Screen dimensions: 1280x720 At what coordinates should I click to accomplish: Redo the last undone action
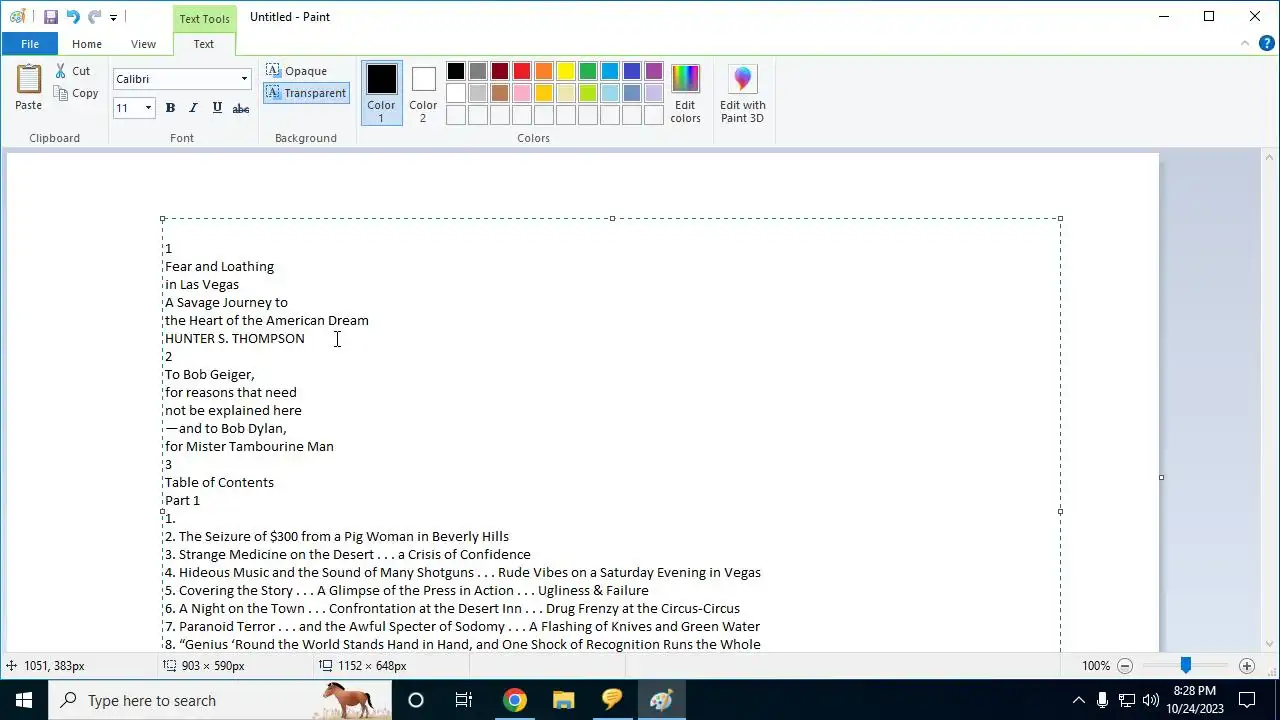click(x=94, y=17)
